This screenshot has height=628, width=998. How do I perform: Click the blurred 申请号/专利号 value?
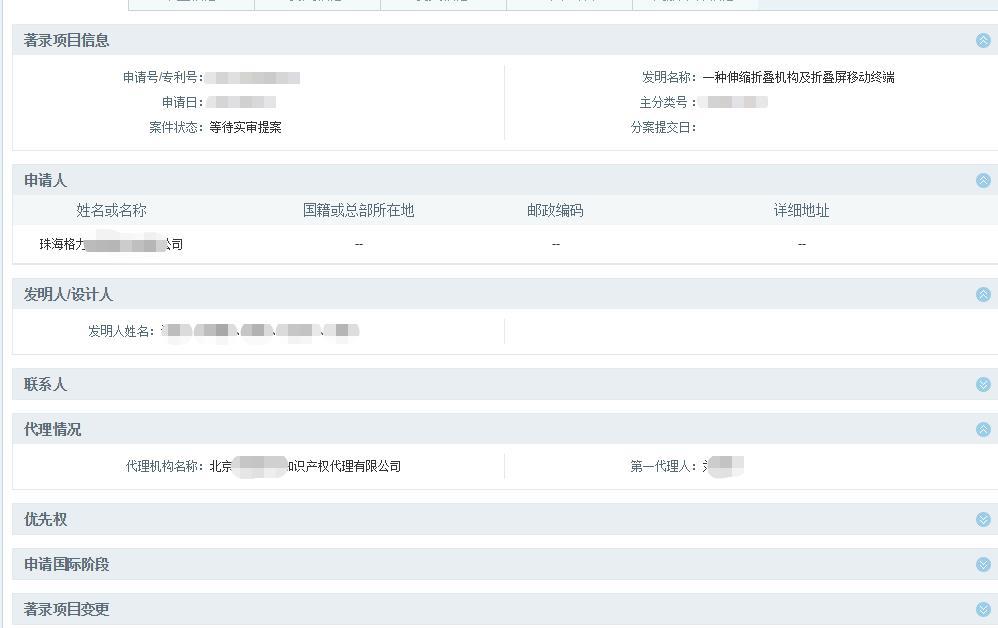tap(252, 77)
